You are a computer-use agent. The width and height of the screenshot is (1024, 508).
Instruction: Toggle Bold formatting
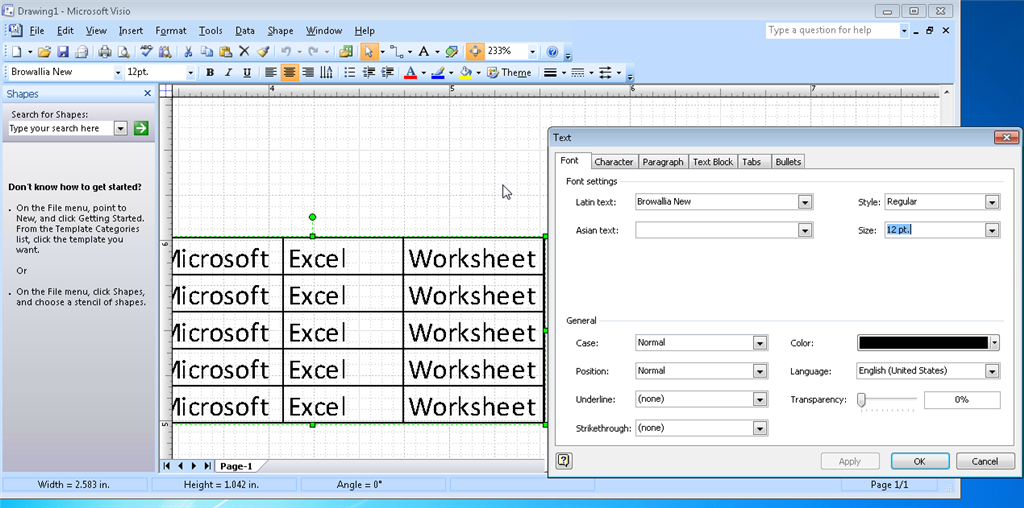click(210, 72)
